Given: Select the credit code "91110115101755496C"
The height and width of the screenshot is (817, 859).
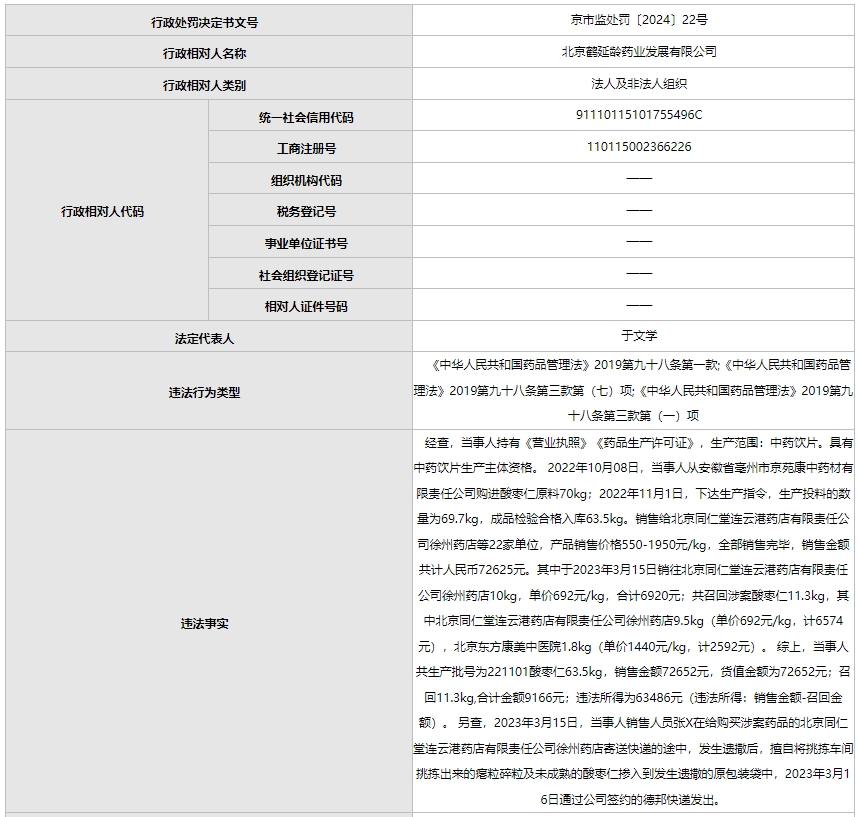Looking at the screenshot, I should coord(639,115).
